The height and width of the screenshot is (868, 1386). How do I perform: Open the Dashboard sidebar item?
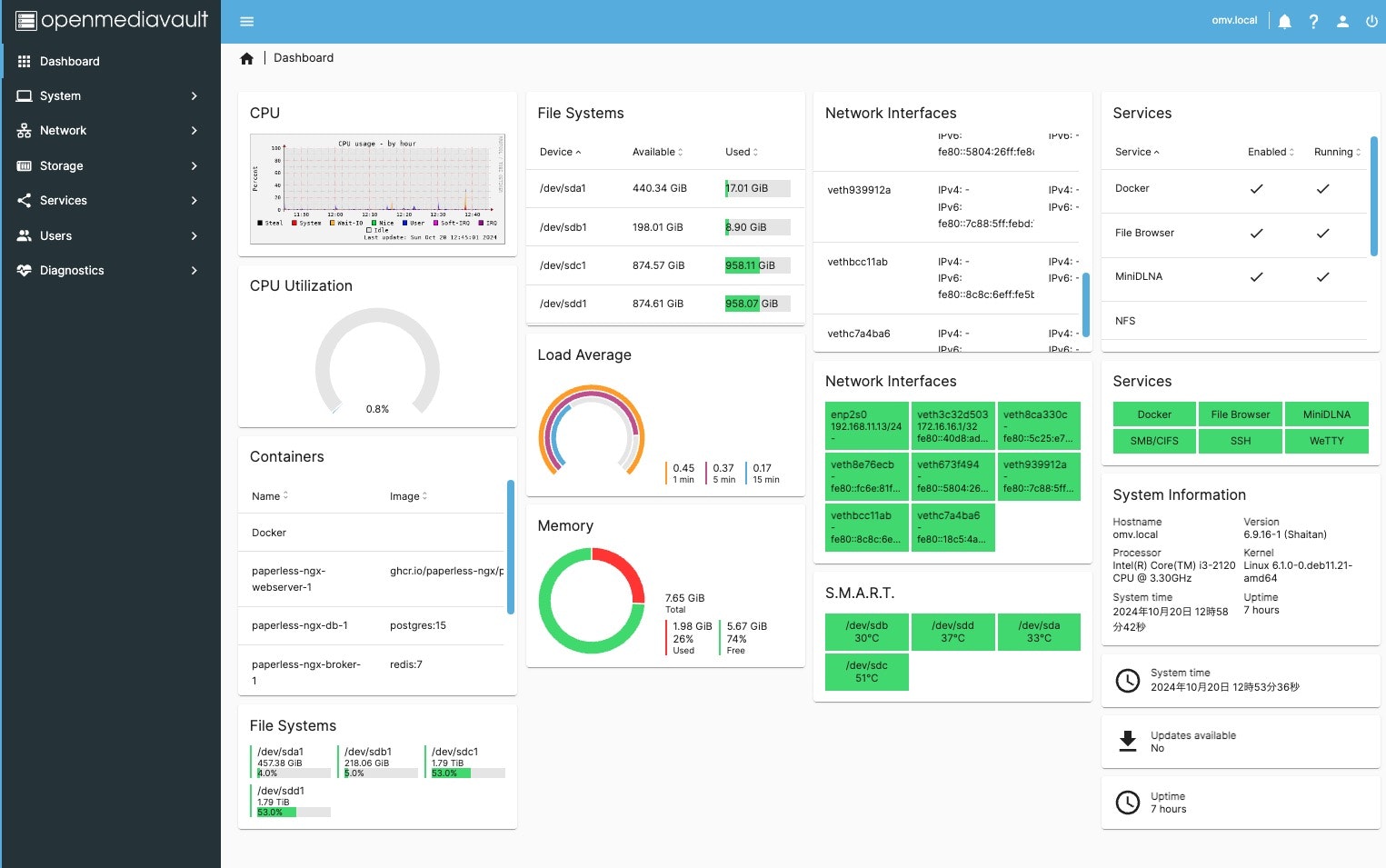110,61
